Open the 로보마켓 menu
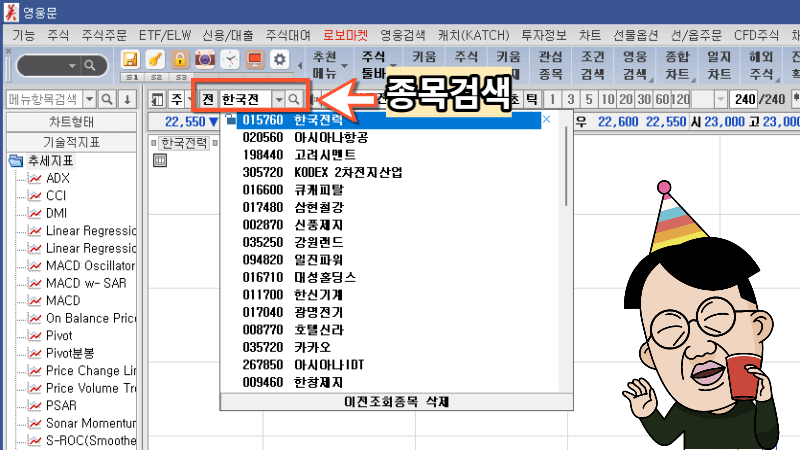 pos(345,35)
